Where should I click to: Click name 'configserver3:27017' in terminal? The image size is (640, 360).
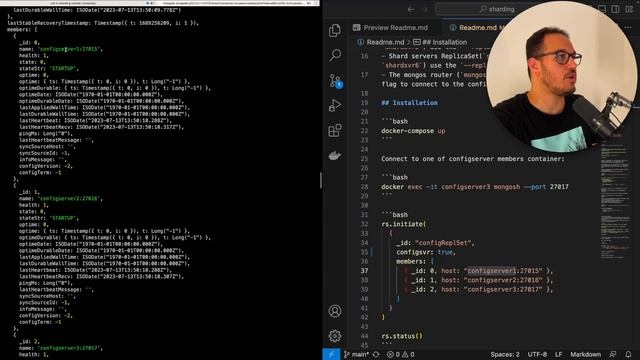point(69,348)
